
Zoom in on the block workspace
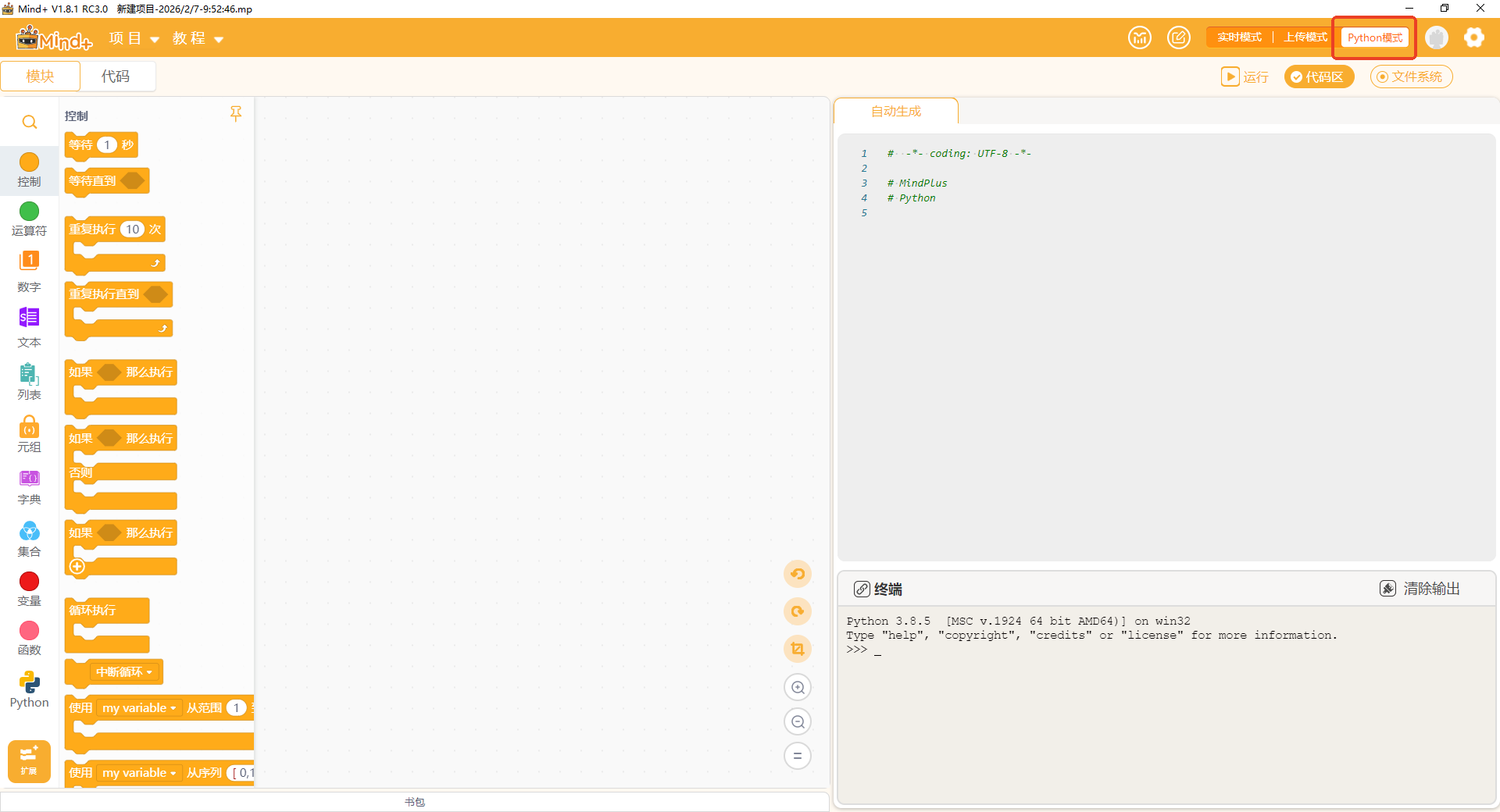pos(797,687)
